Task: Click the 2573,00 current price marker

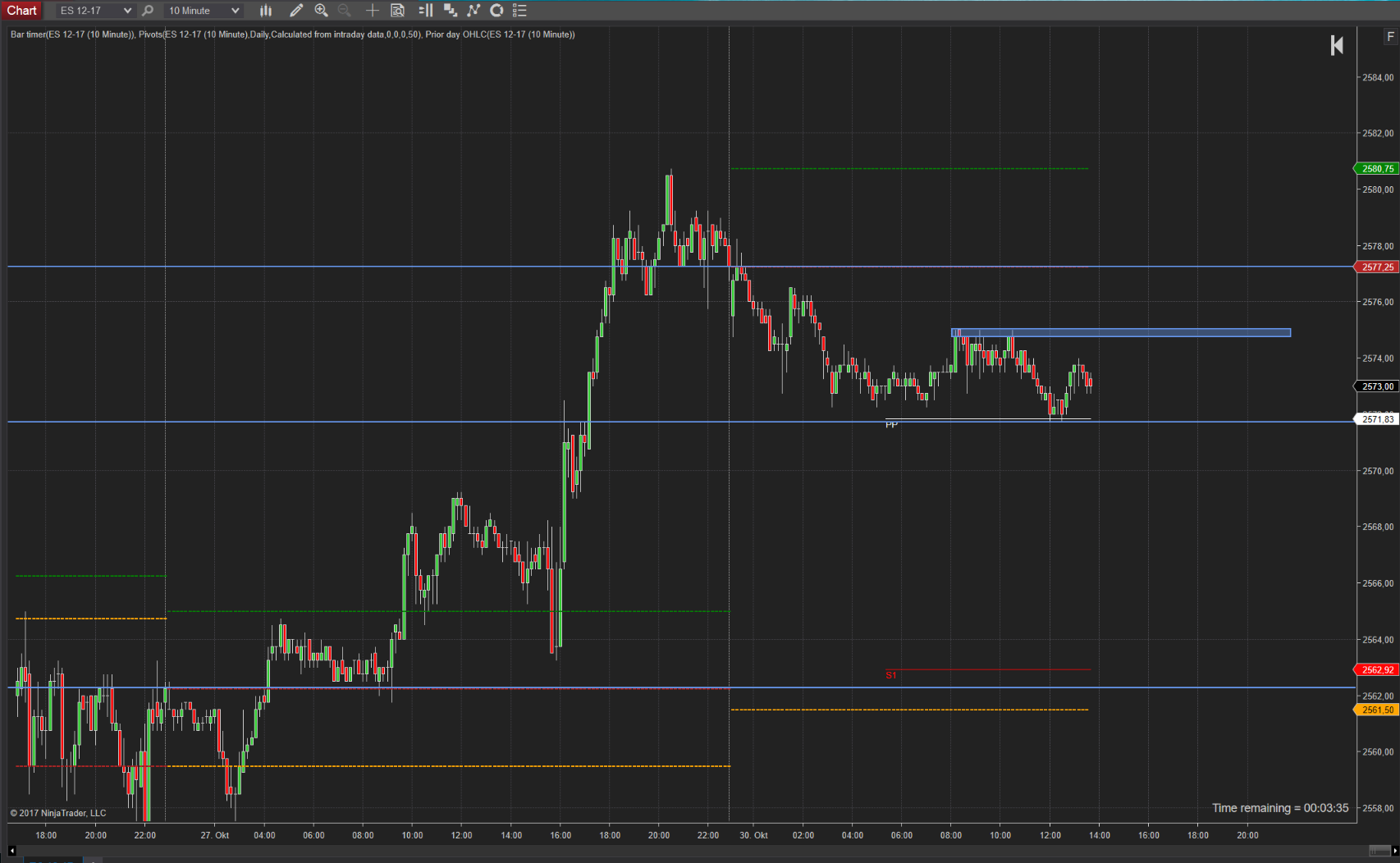Action: tap(1376, 386)
